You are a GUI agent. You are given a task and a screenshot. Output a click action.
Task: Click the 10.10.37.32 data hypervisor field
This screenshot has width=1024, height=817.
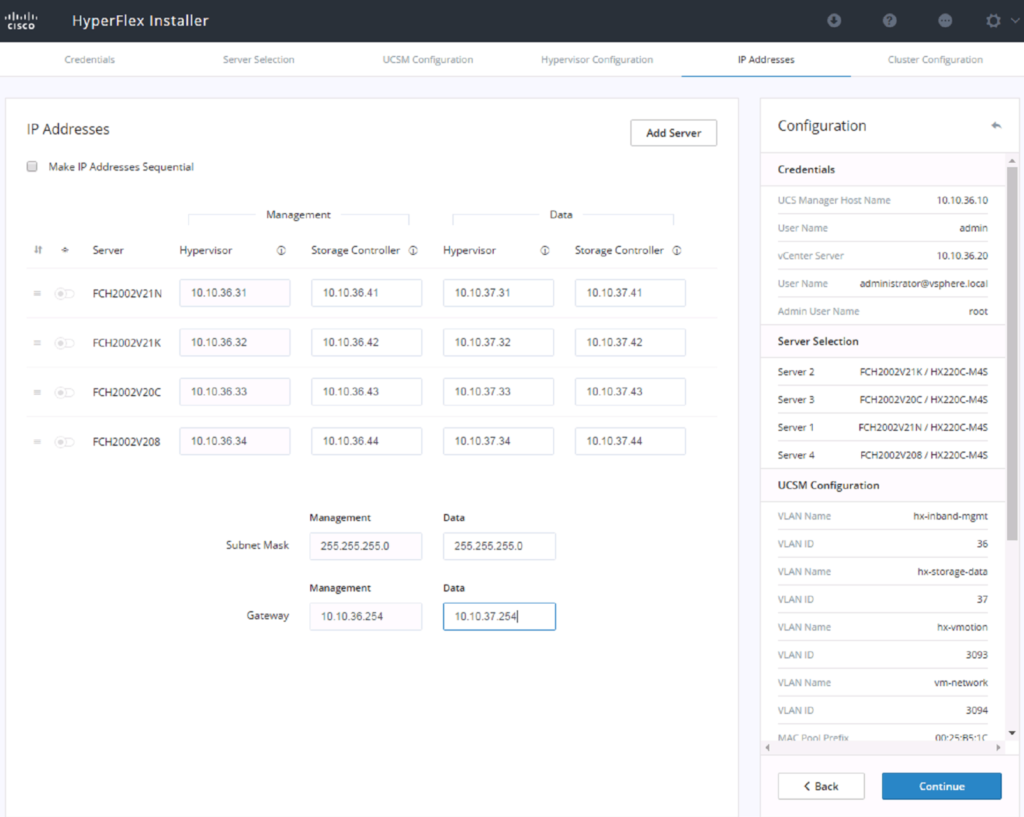click(498, 342)
